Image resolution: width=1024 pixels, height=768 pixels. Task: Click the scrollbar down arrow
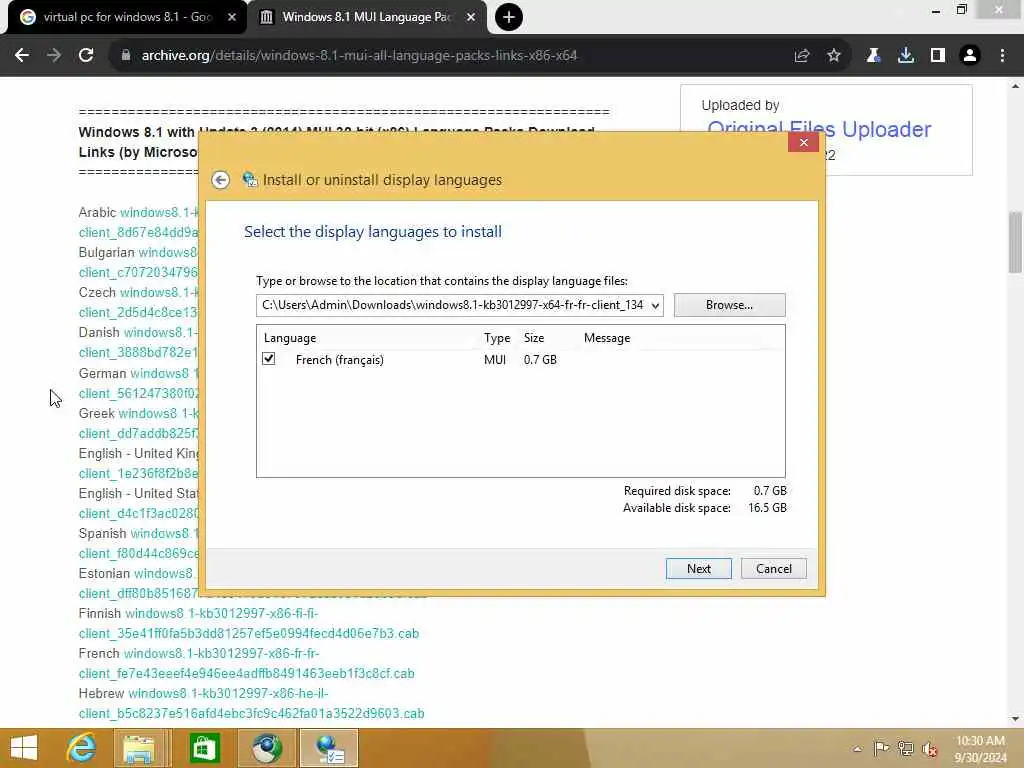point(1016,719)
